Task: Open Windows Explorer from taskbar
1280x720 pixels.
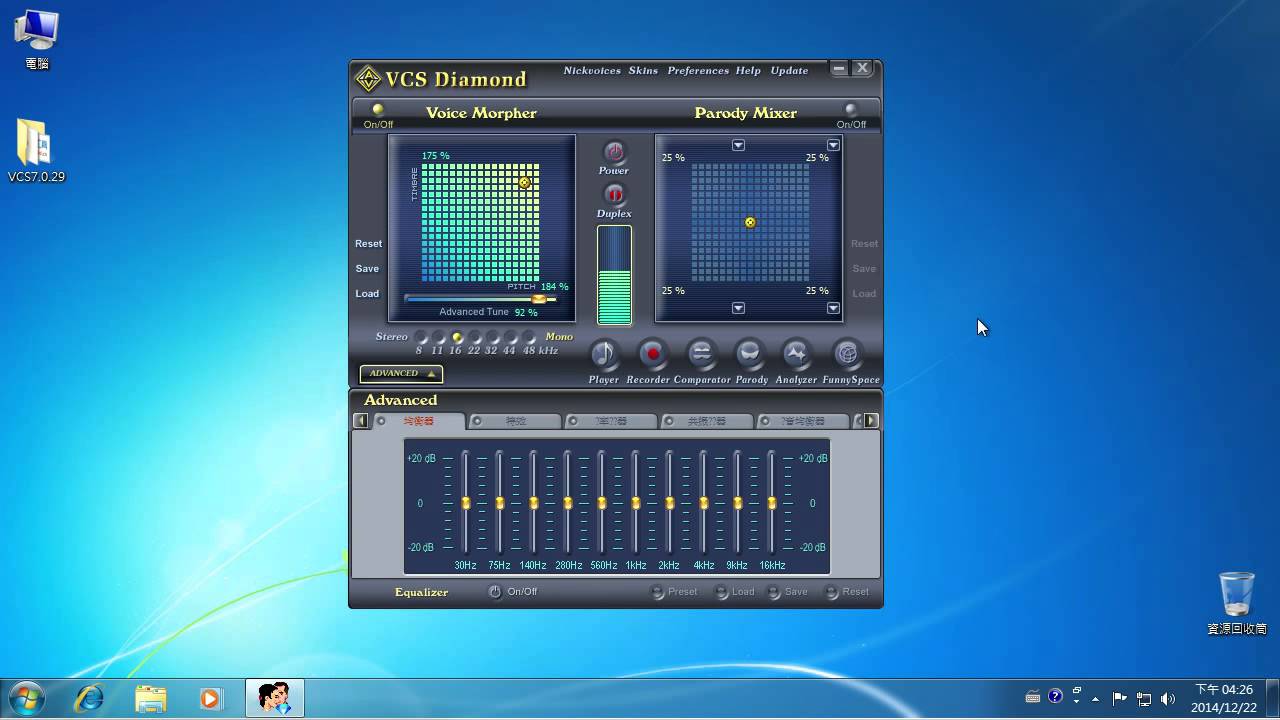Action: [150, 698]
